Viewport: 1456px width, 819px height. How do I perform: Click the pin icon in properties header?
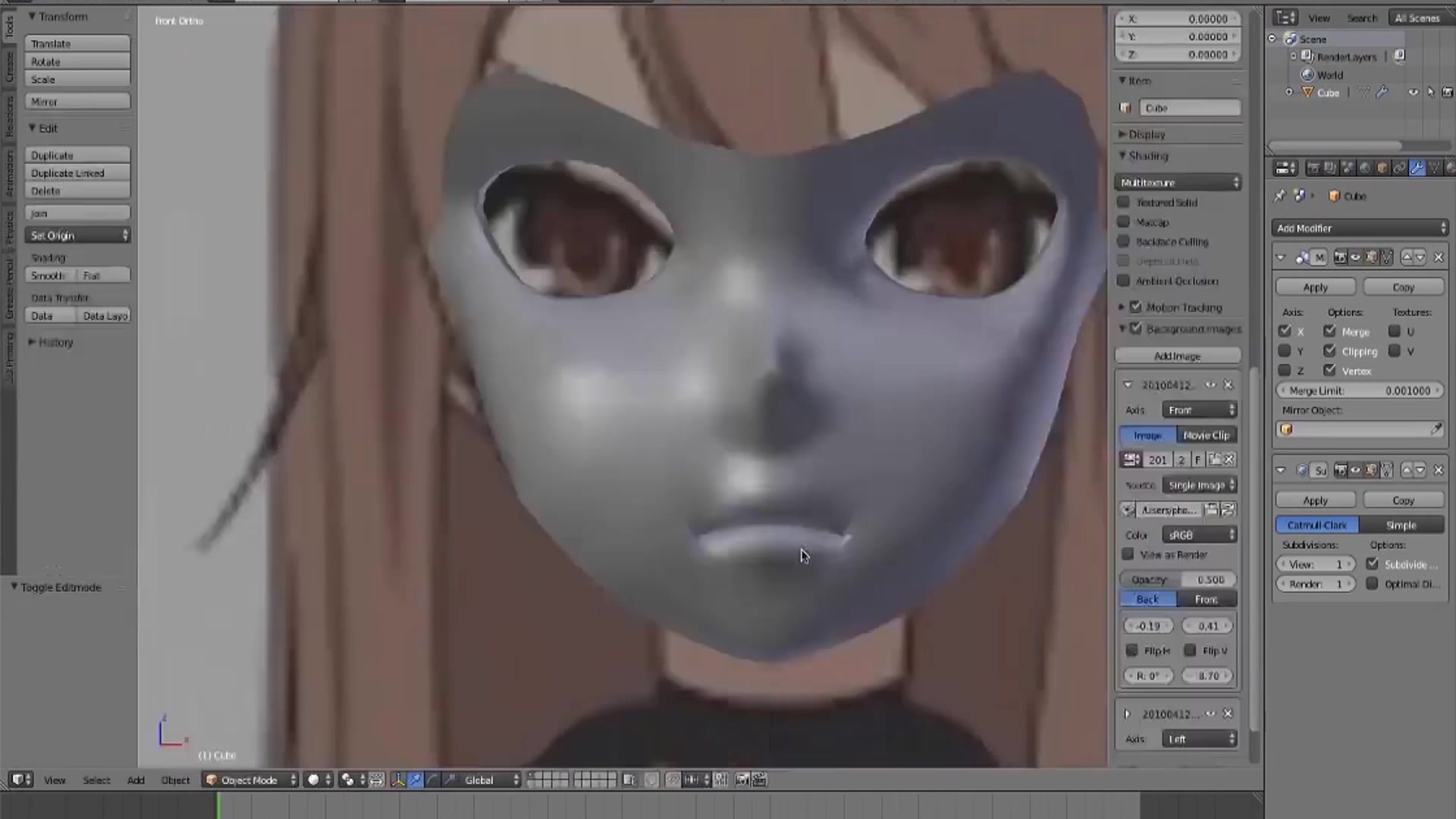1280,196
